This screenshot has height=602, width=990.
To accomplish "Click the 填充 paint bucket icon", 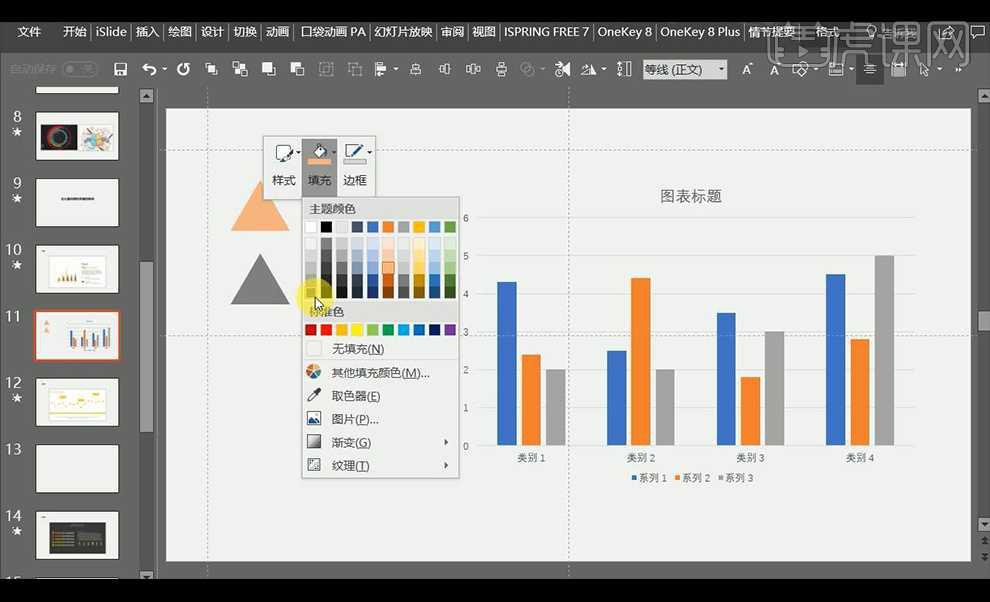I will (x=318, y=152).
